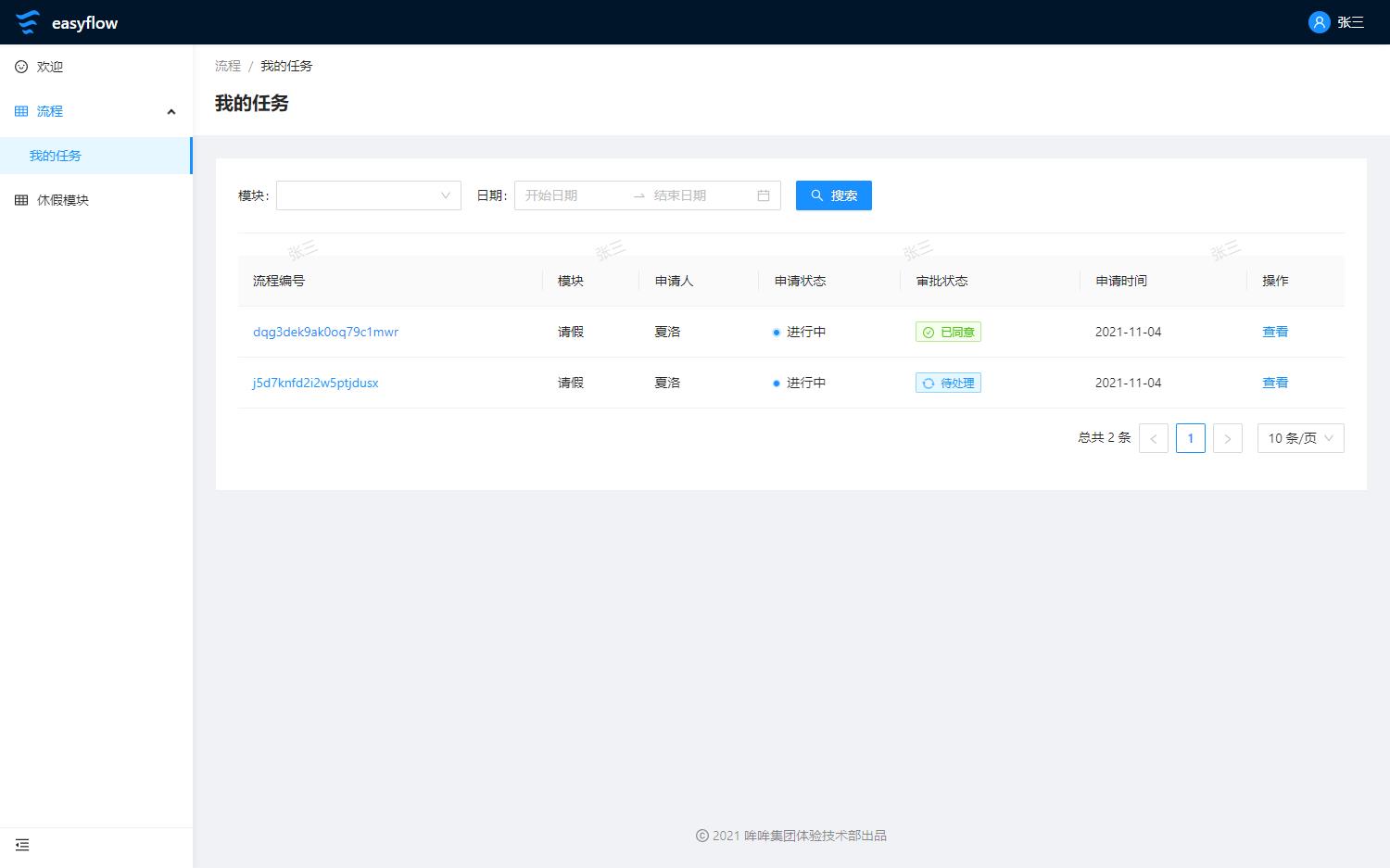Click the 已同意 approval status tag
Viewport: 1390px width, 868px height.
pos(948,332)
